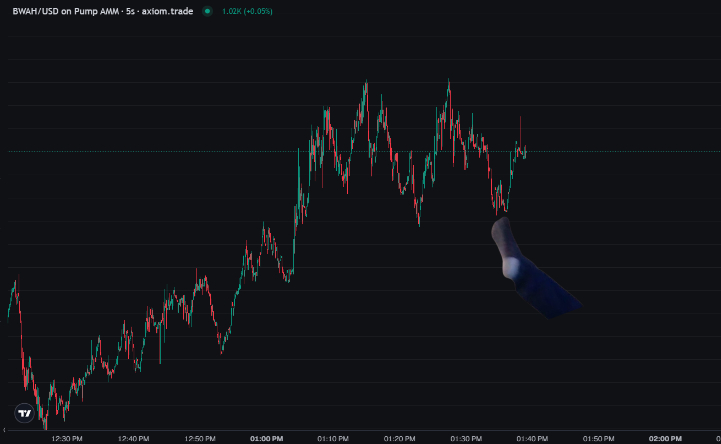Screen dimensions: 721x444
Task: Select the 01:40 PM time axis label
Action: (x=532, y=438)
